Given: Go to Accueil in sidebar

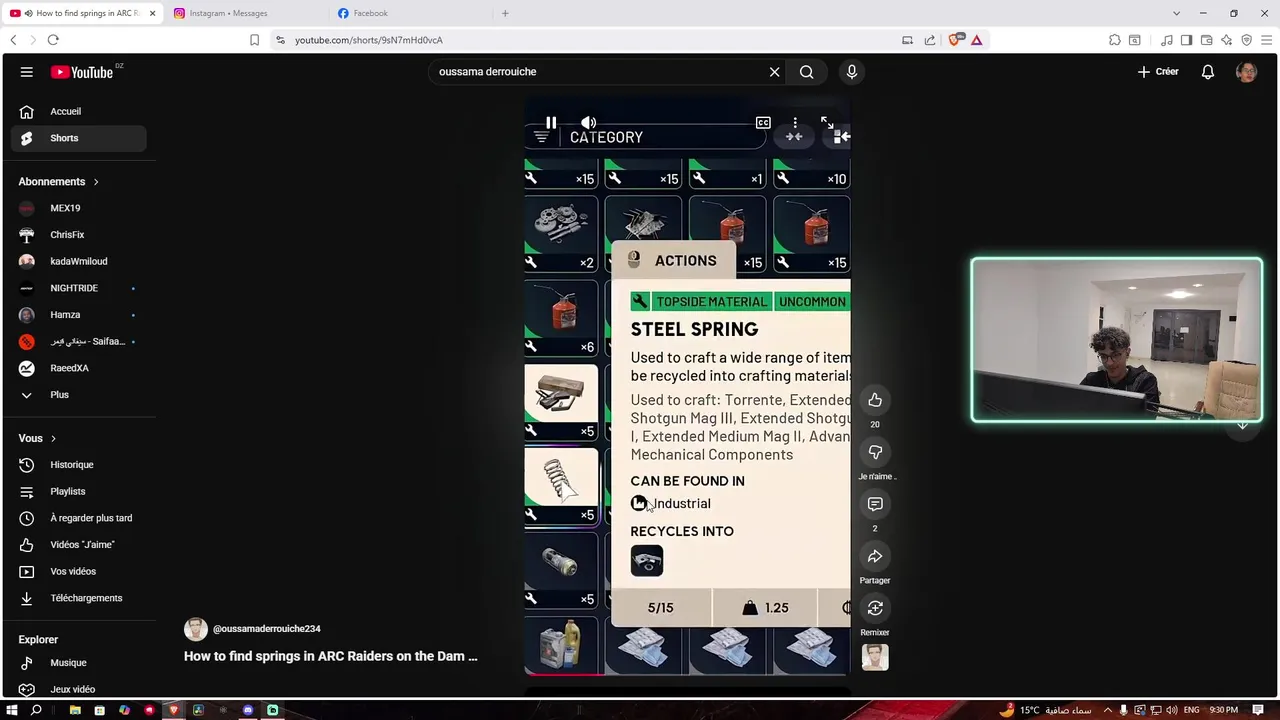Looking at the screenshot, I should click(x=79, y=111).
